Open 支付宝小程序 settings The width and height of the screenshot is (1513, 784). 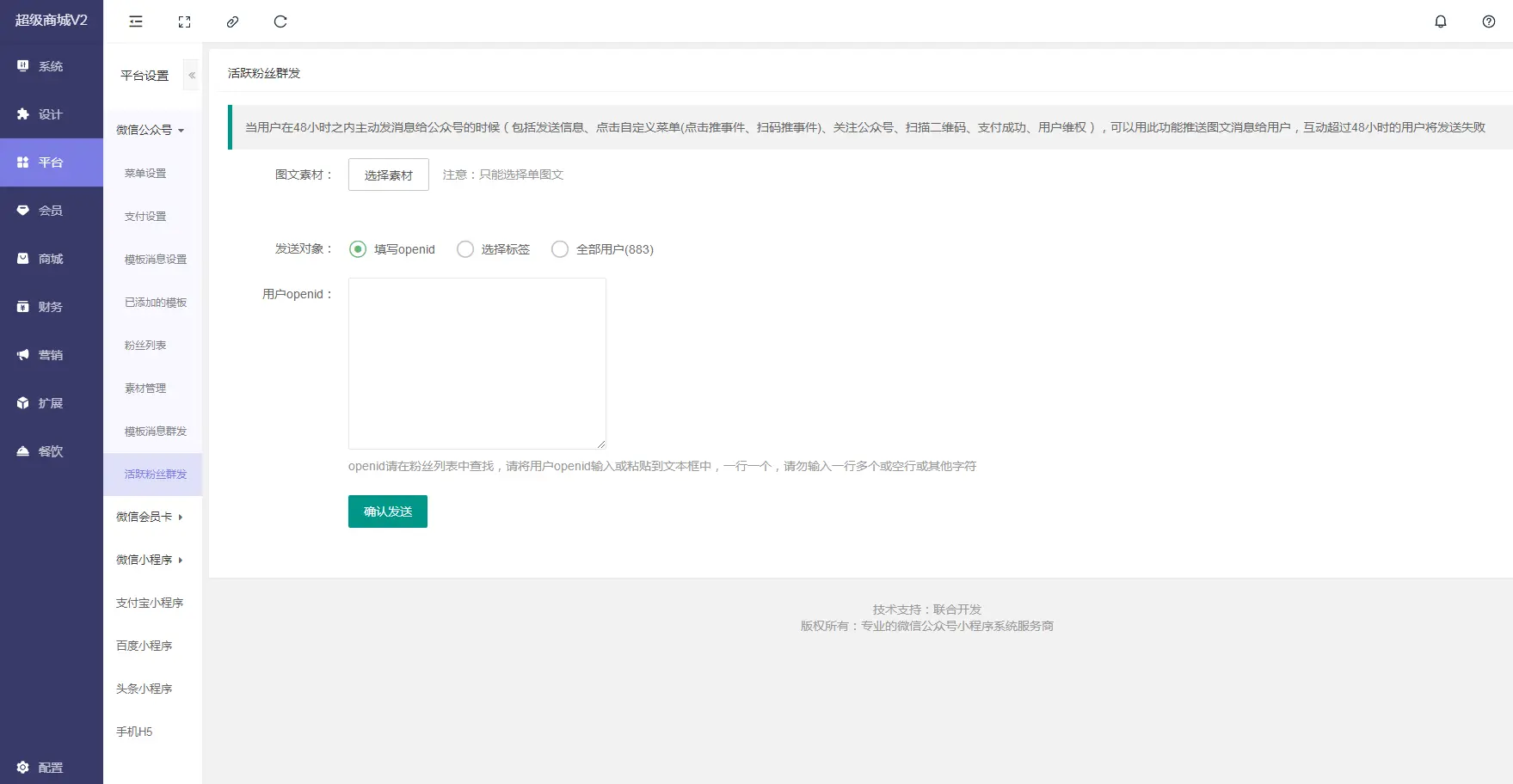pos(152,603)
